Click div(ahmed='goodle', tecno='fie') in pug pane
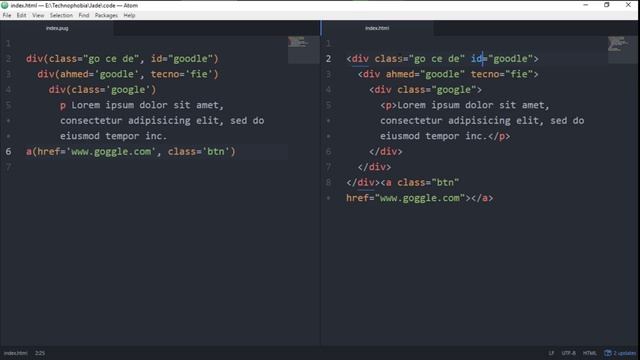Screen dimensions: 640x360 128,74
